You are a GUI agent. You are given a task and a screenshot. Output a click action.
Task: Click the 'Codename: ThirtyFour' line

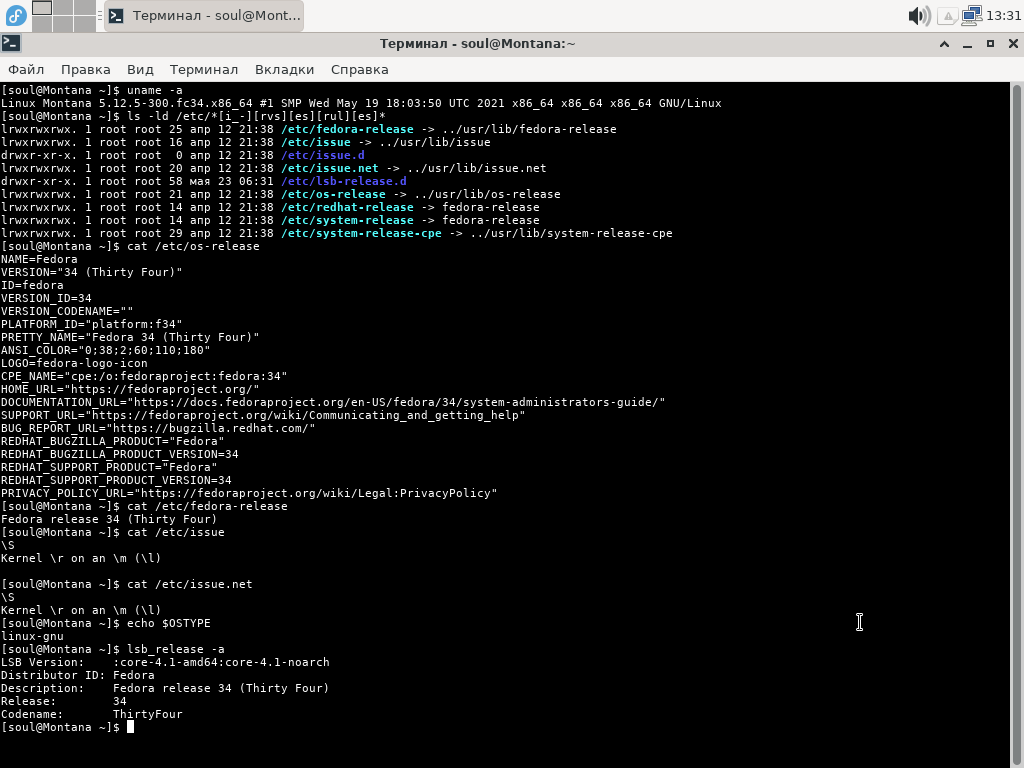point(91,714)
